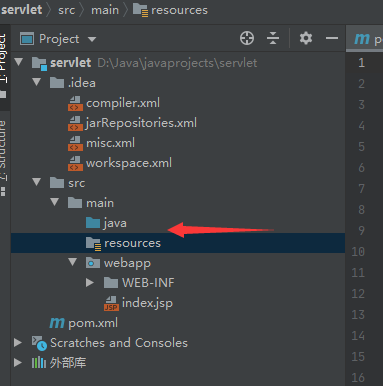Hide the Project panel with minus icon
This screenshot has height=386, width=383.
(x=332, y=38)
